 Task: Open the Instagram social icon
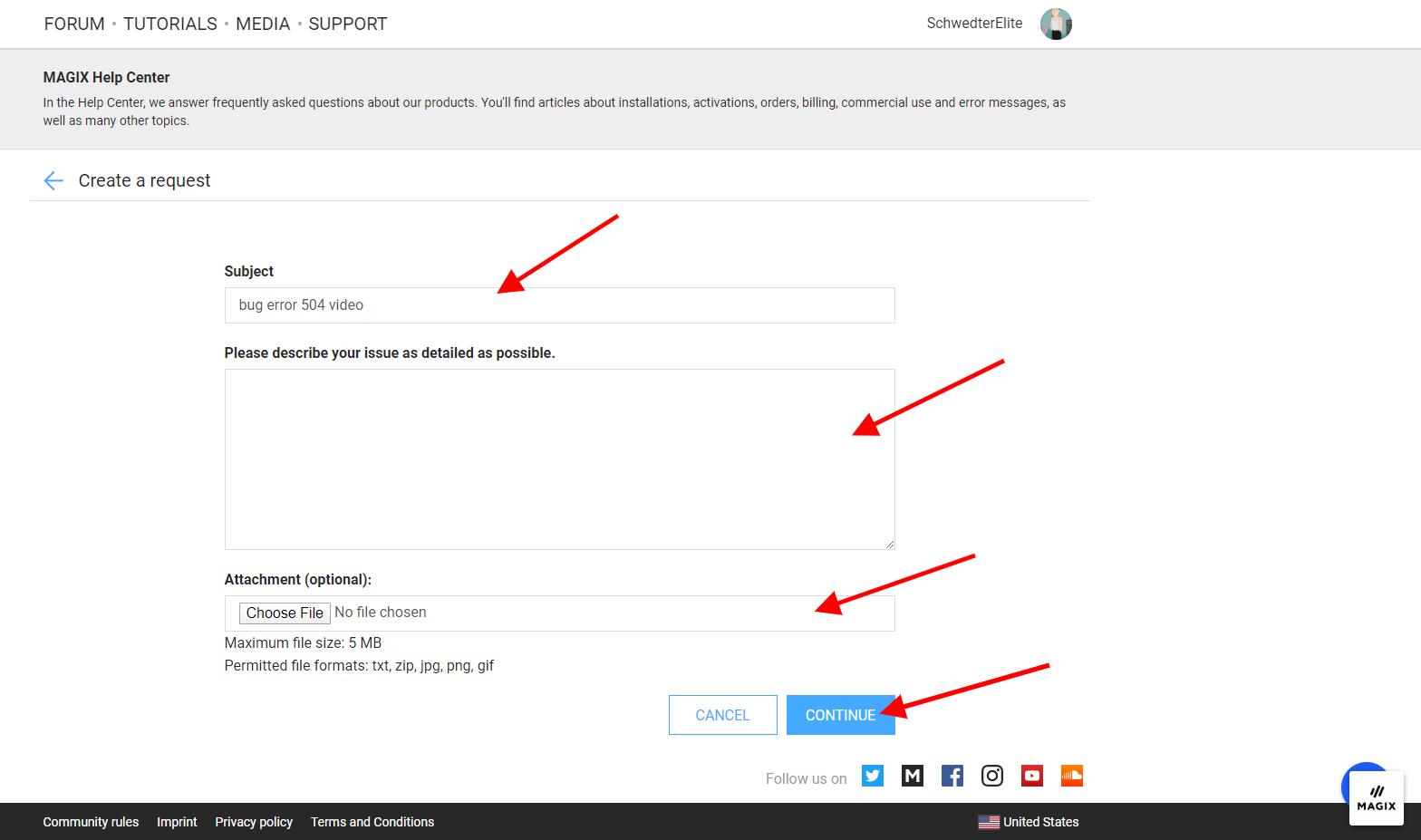[x=992, y=776]
